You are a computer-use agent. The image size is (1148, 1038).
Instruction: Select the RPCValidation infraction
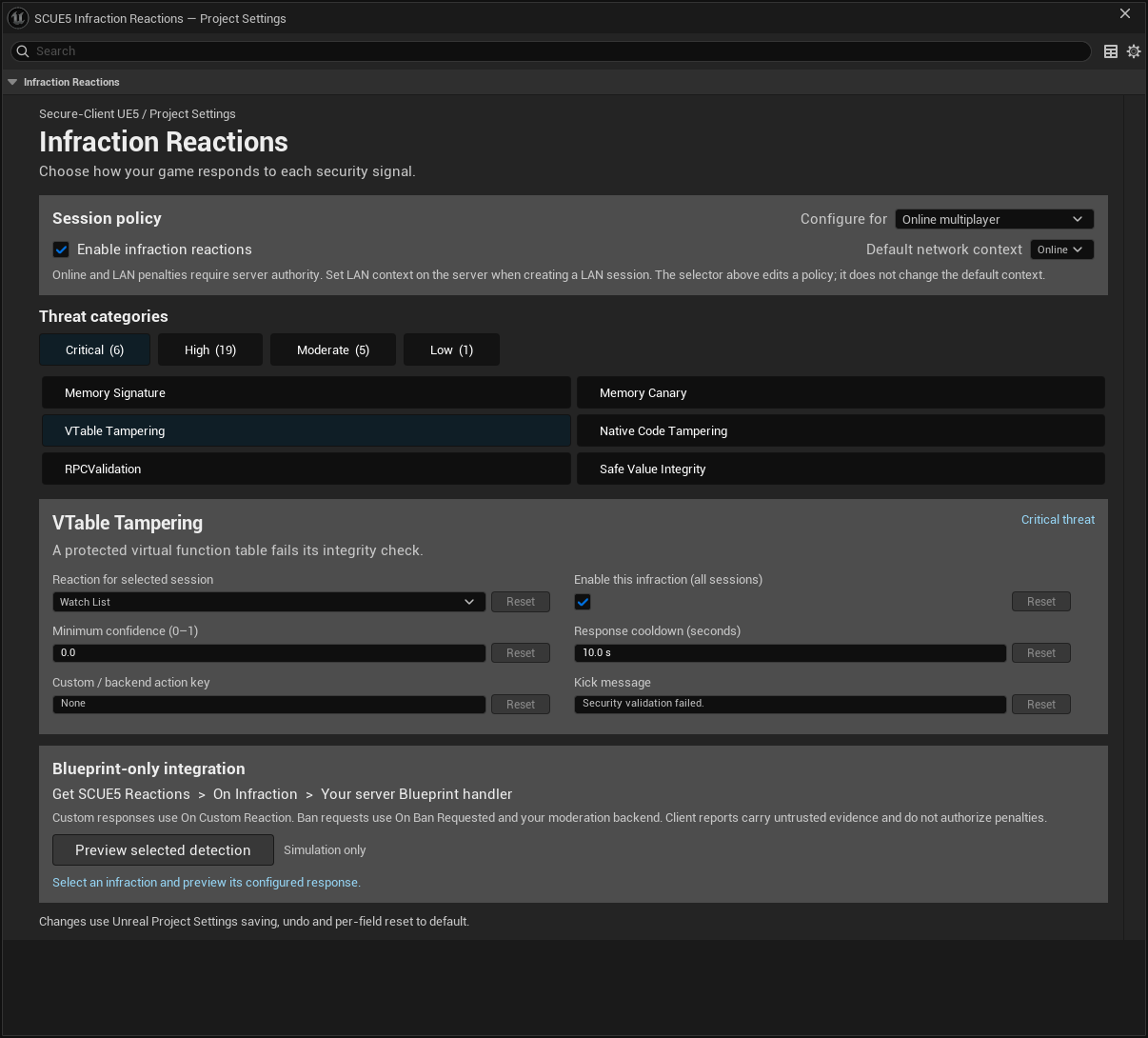point(306,469)
